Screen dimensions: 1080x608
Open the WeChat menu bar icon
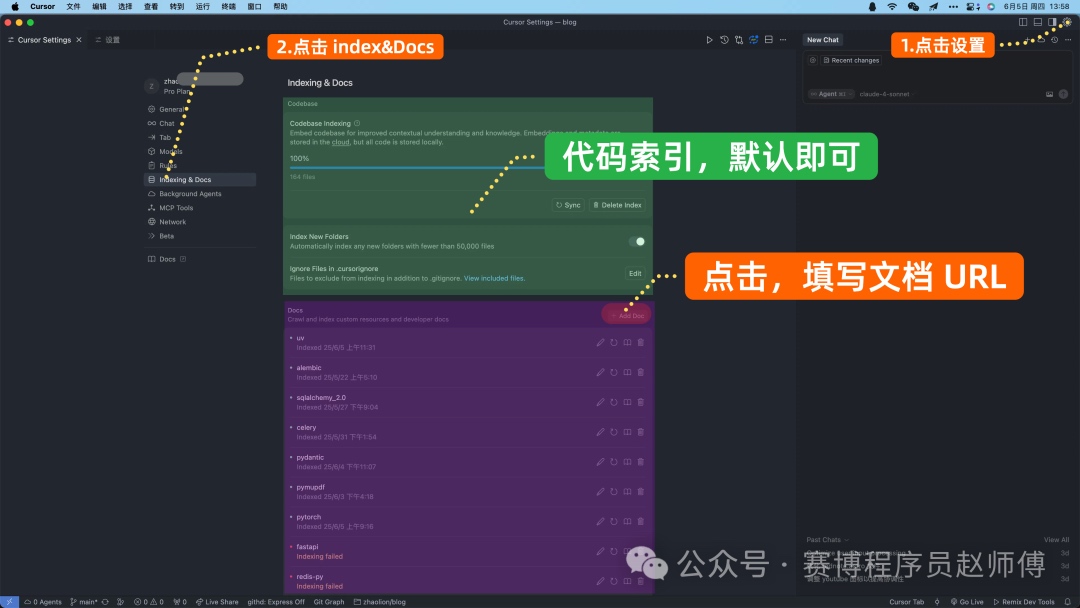[913, 6]
